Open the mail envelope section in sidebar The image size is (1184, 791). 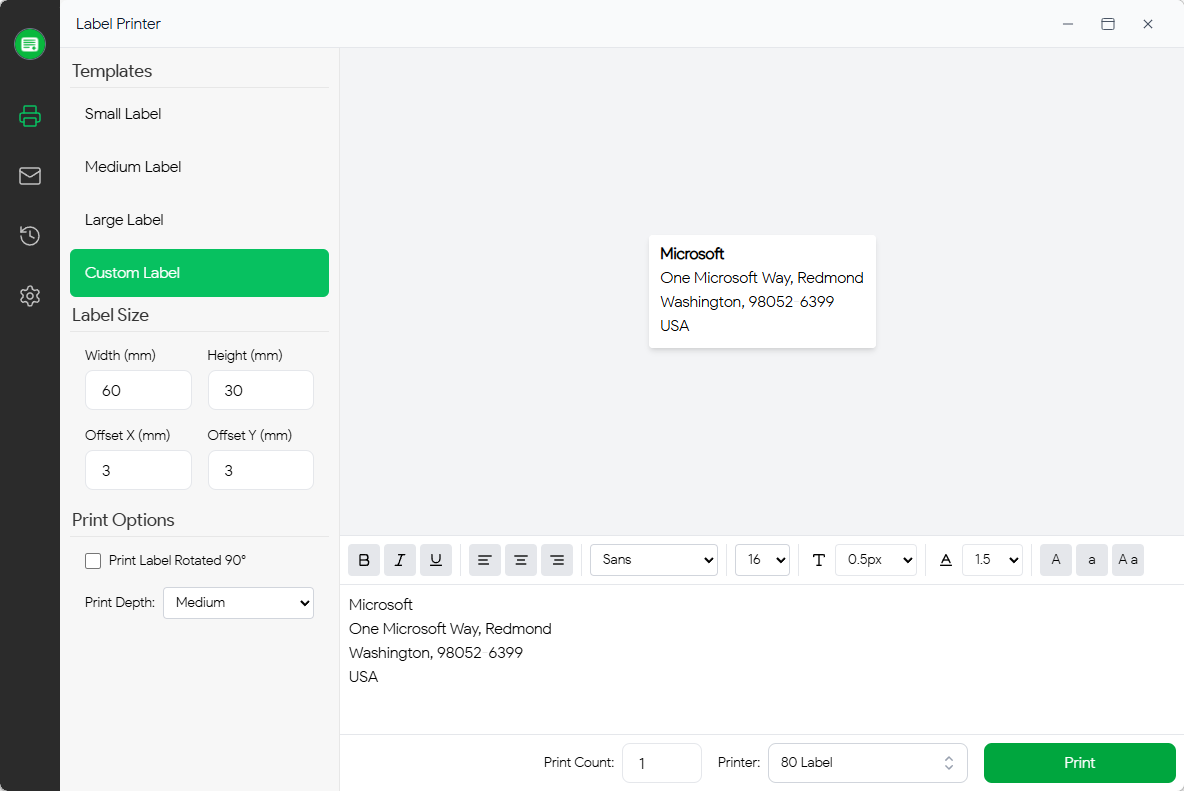29,176
